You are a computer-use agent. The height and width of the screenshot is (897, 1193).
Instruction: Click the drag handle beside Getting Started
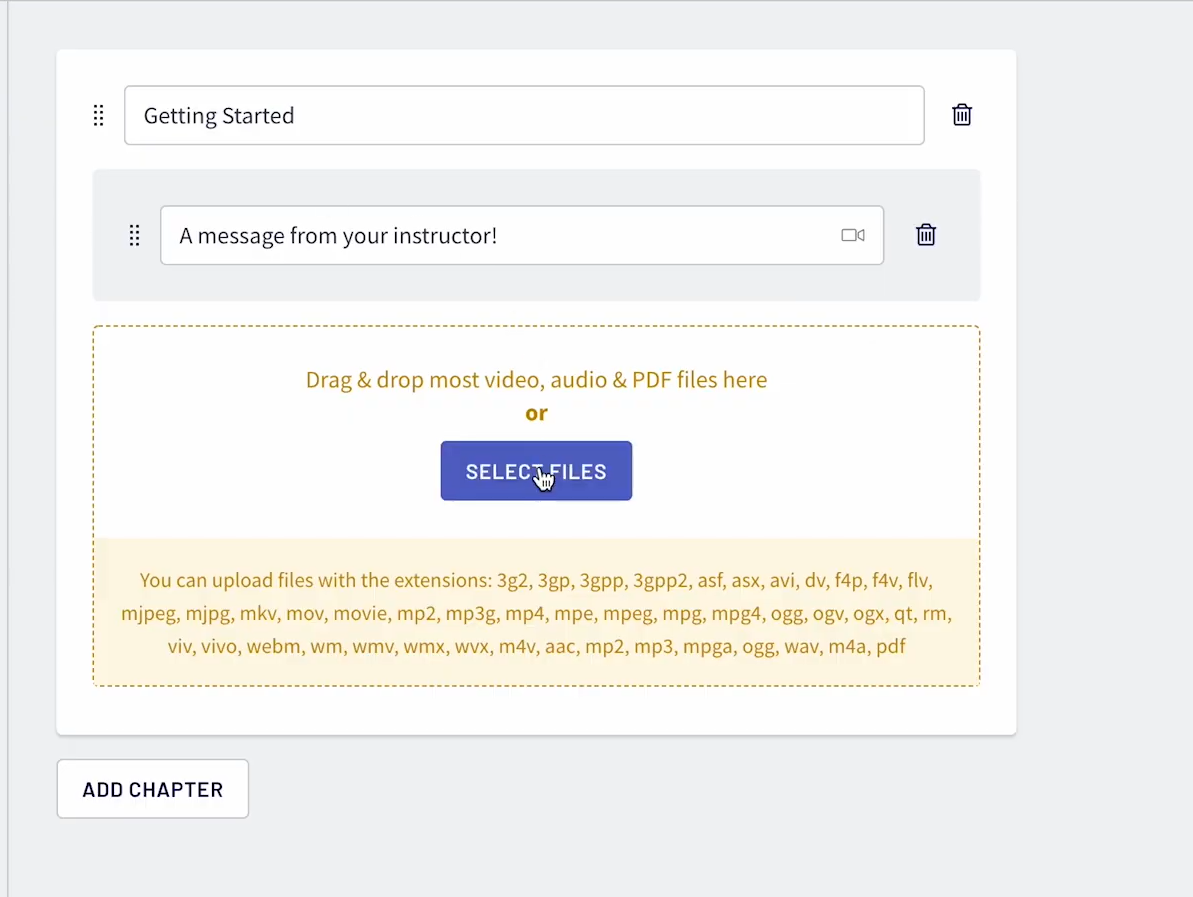98,115
